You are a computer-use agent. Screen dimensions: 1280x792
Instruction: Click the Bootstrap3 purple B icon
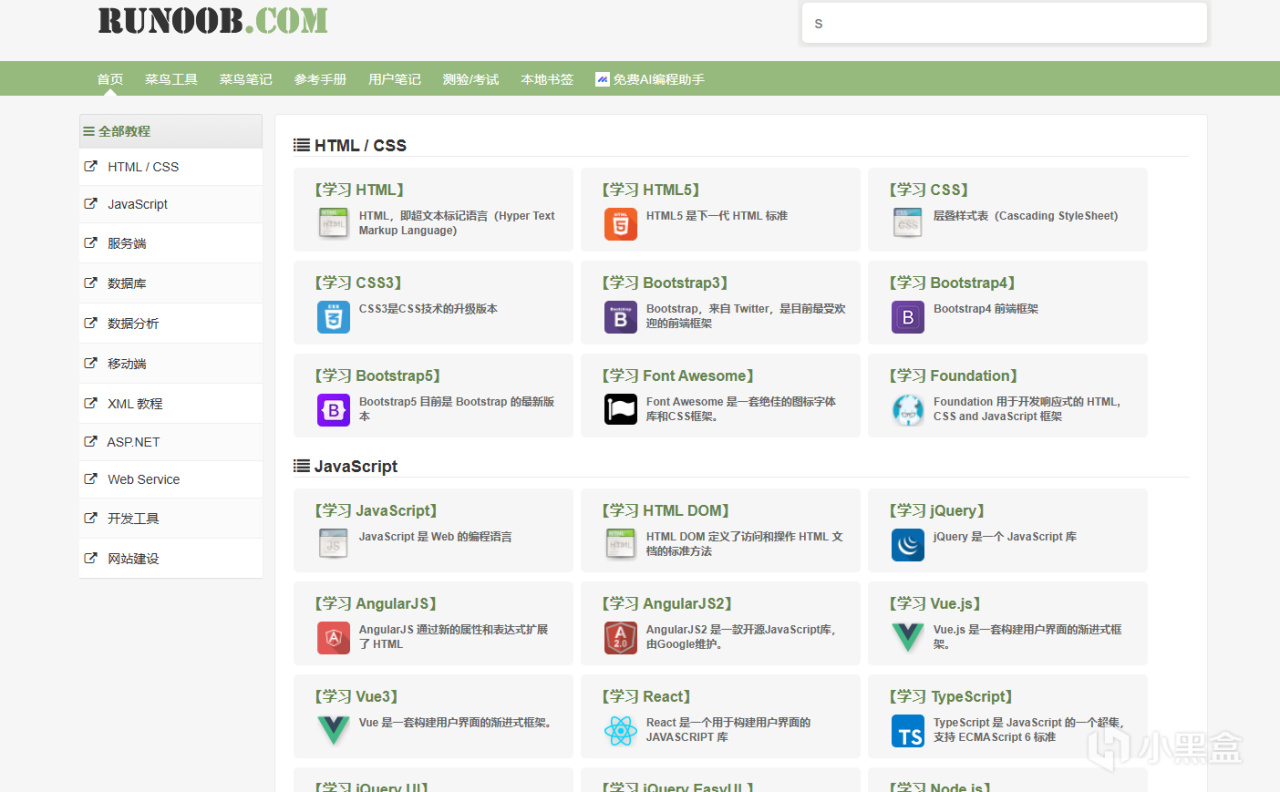point(620,316)
